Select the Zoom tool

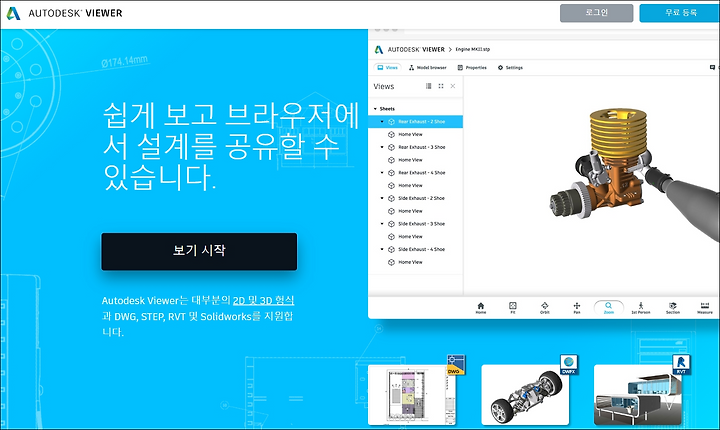[x=608, y=308]
